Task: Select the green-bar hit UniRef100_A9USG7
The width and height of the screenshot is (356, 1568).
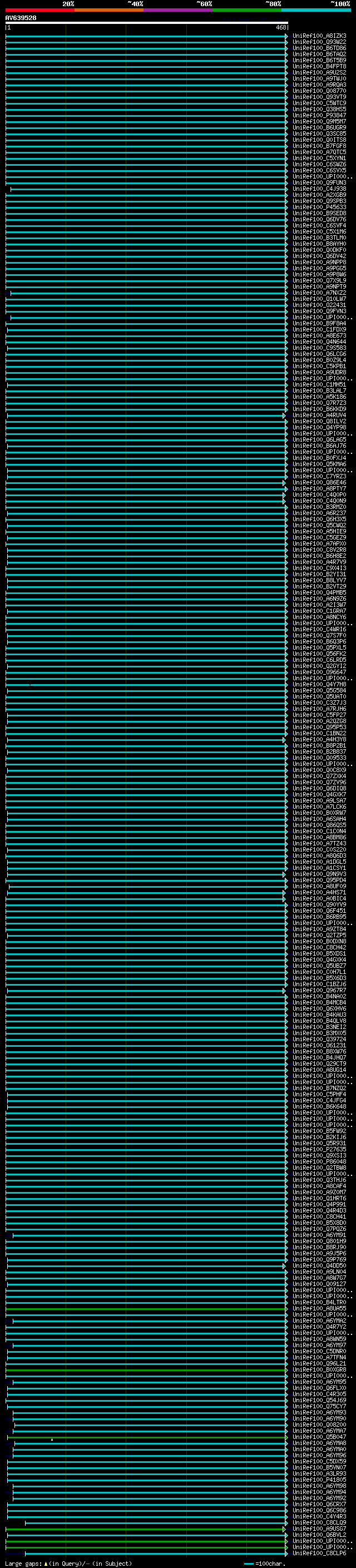Action: (x=319, y=1529)
